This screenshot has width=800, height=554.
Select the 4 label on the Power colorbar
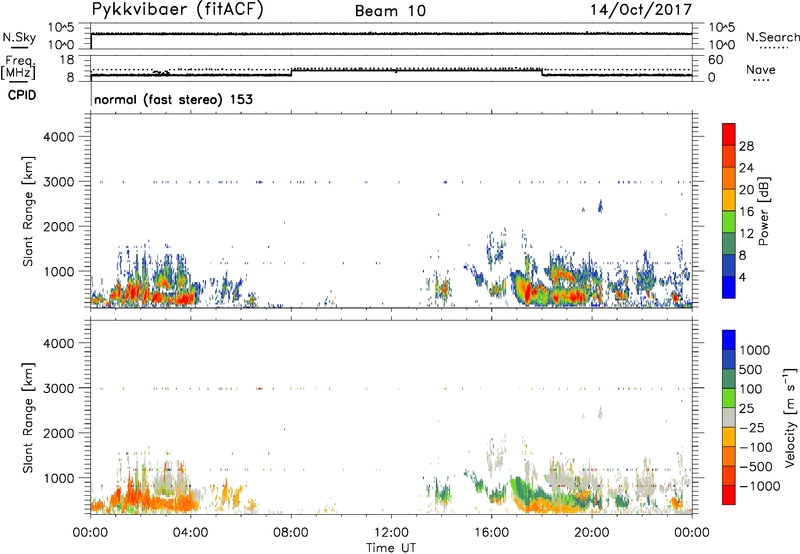pos(742,277)
